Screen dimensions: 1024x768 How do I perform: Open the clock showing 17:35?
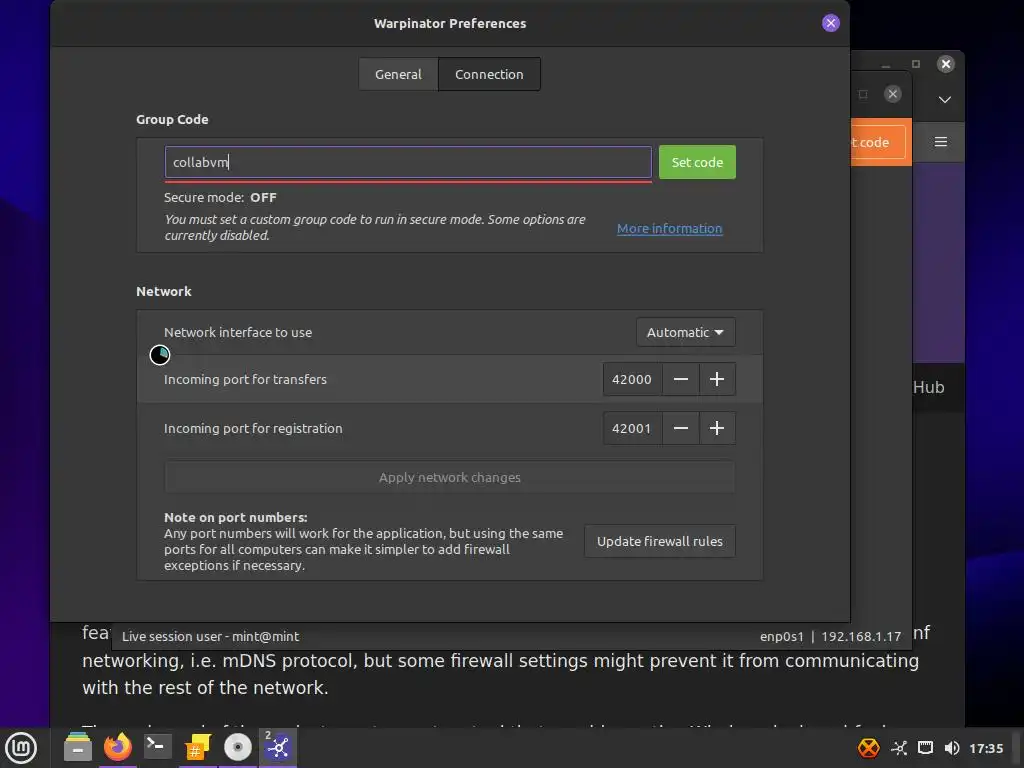pyautogui.click(x=985, y=748)
